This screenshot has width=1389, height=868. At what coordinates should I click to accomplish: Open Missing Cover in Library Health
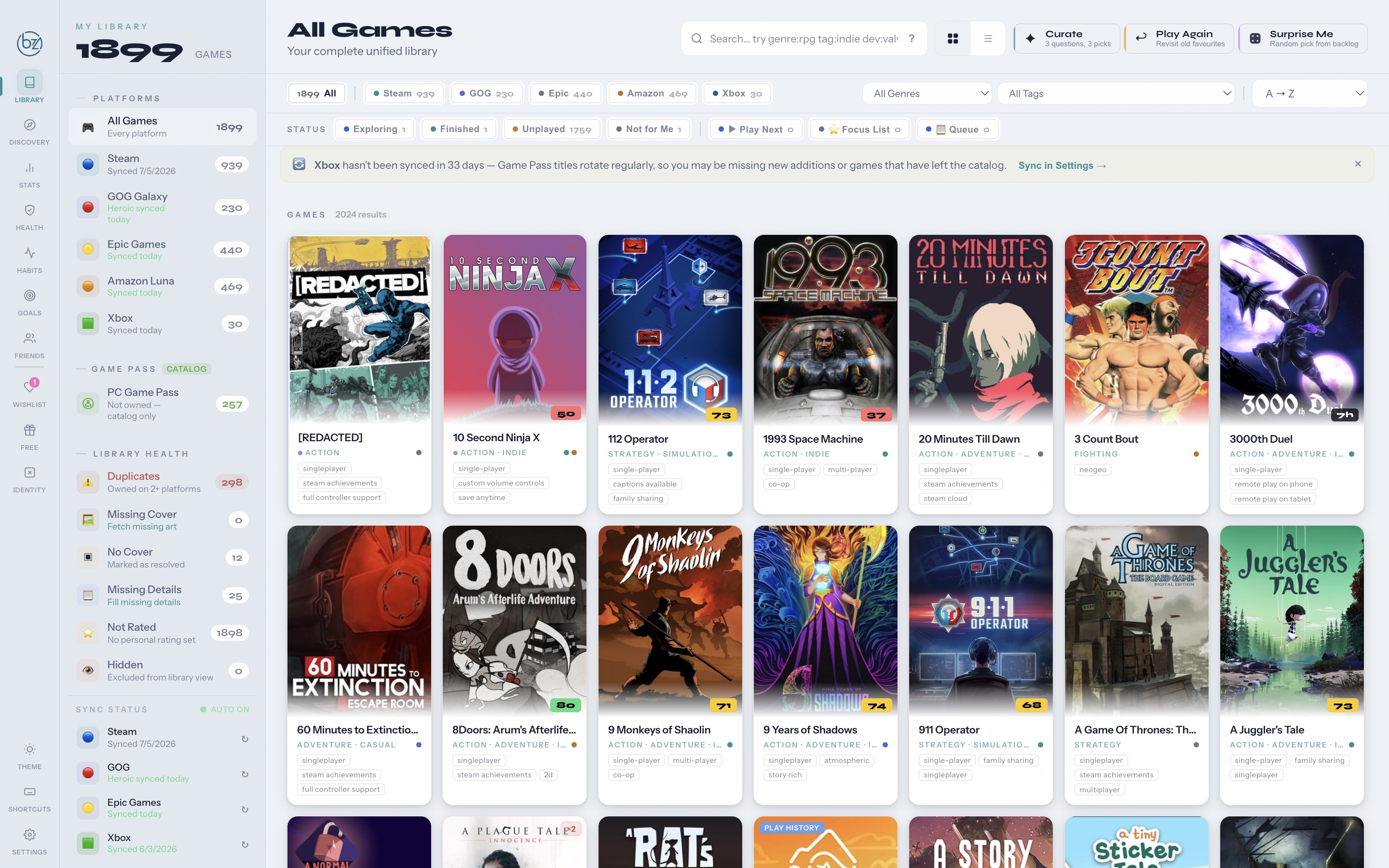[163, 520]
